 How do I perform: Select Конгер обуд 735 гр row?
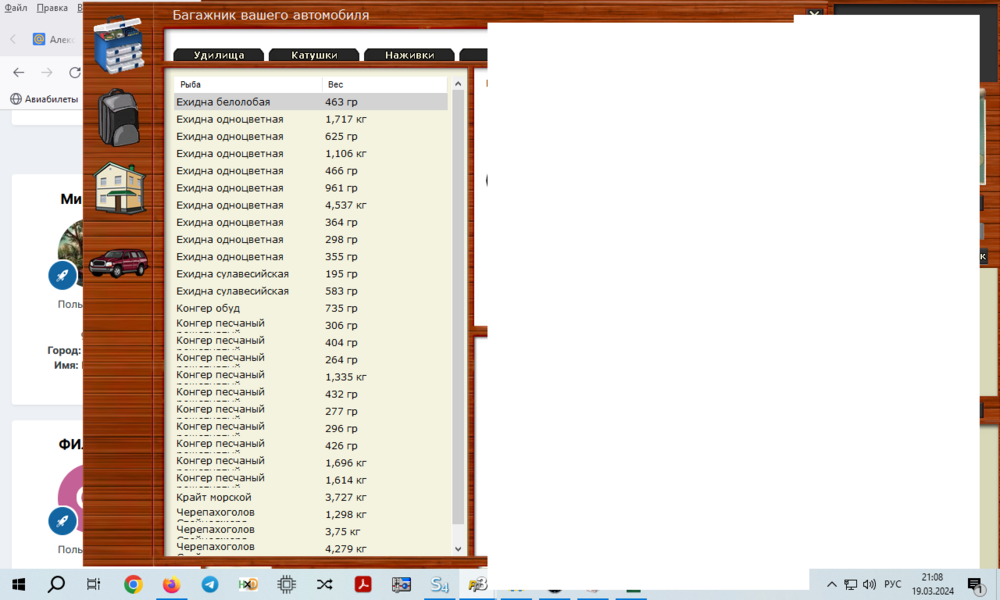(x=311, y=309)
